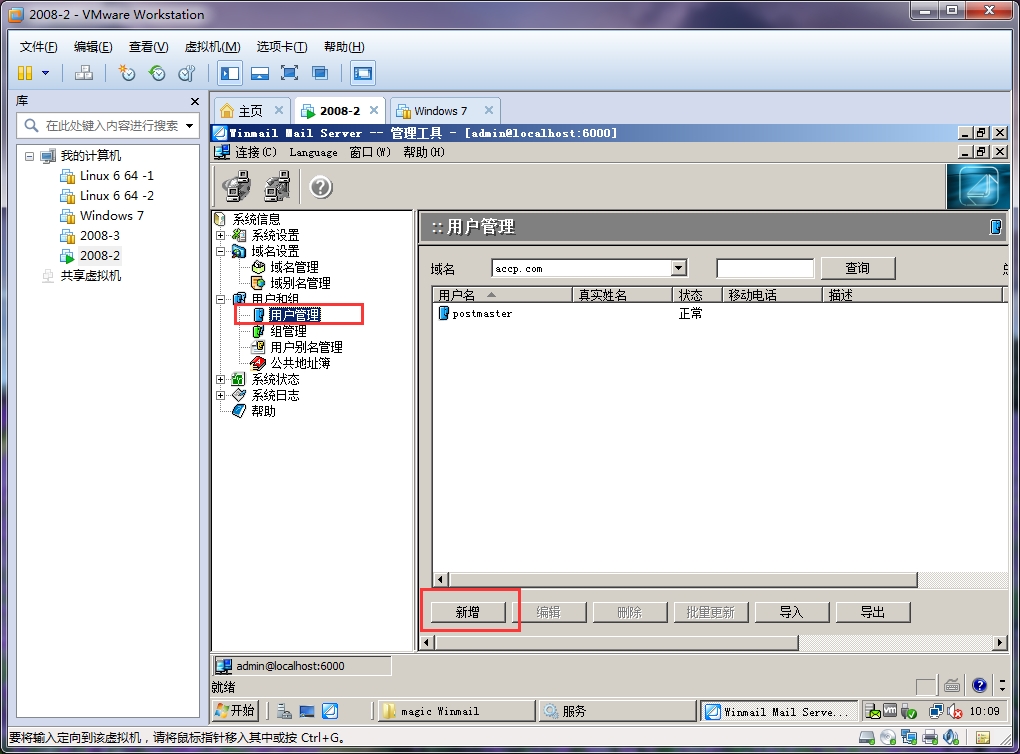The image size is (1020, 754).
Task: Click the 服务 taskbar item
Action: 619,711
